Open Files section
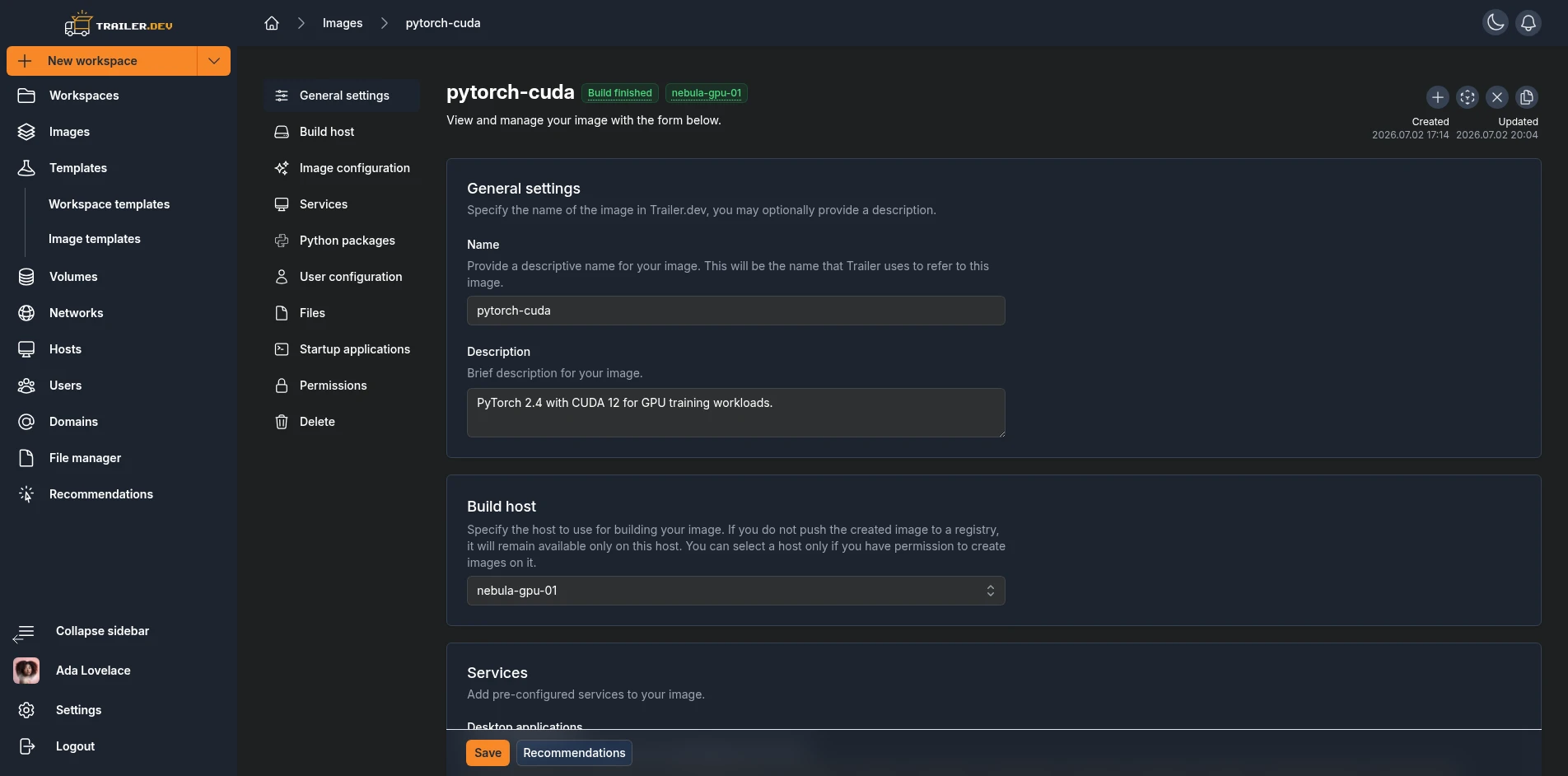The width and height of the screenshot is (1568, 776). tap(343, 313)
